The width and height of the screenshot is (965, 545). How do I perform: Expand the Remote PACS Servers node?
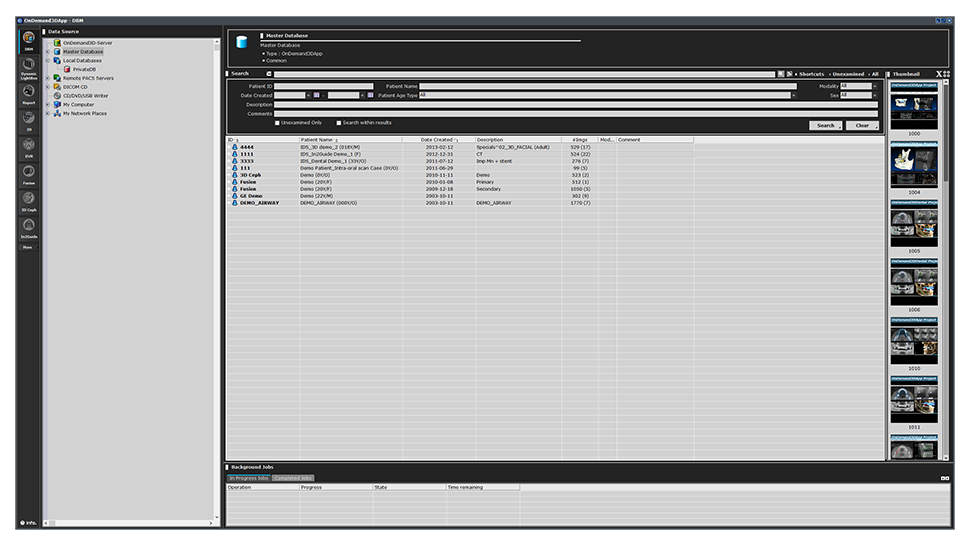[48, 78]
